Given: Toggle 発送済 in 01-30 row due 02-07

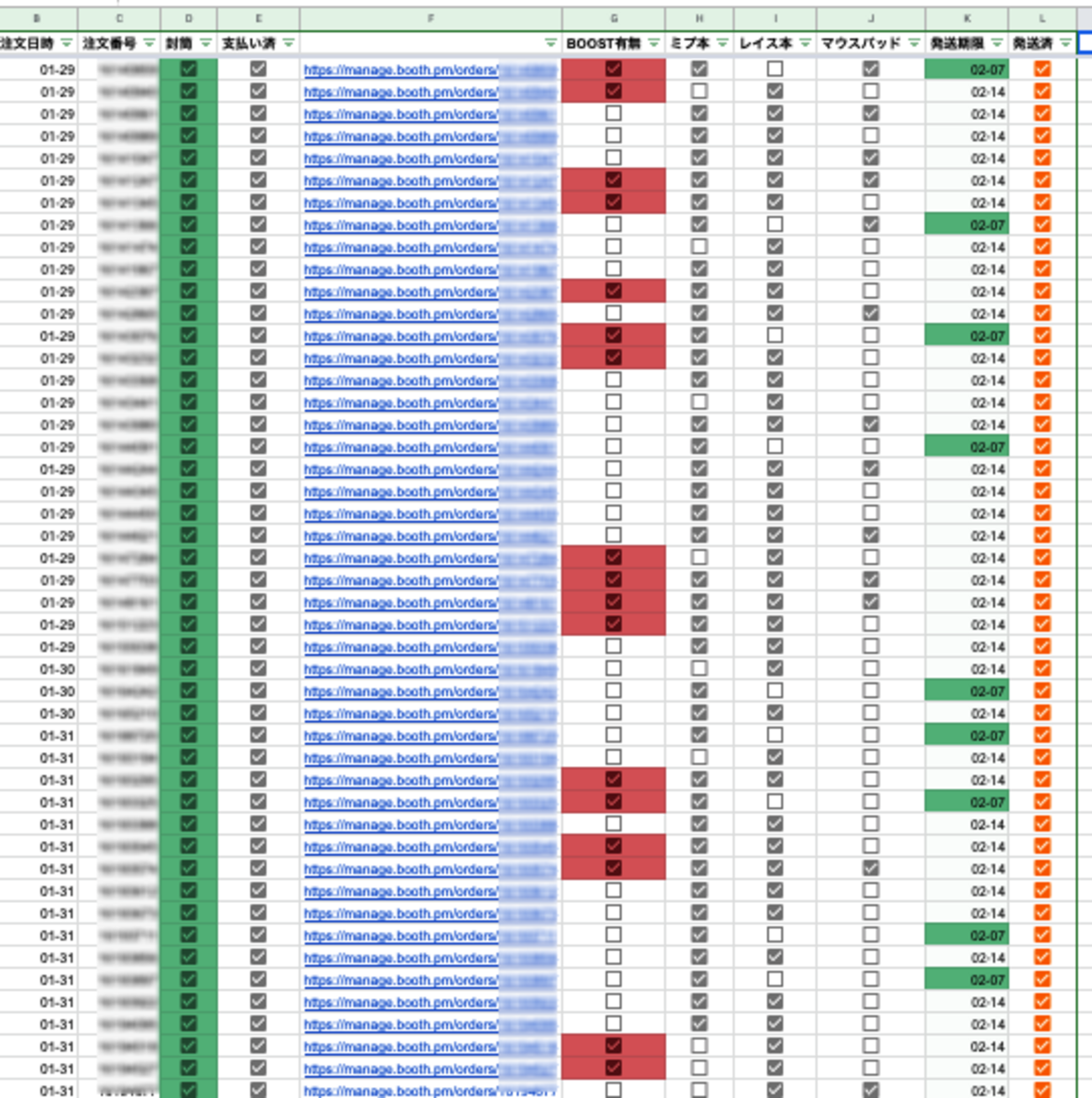Looking at the screenshot, I should point(1042,691).
